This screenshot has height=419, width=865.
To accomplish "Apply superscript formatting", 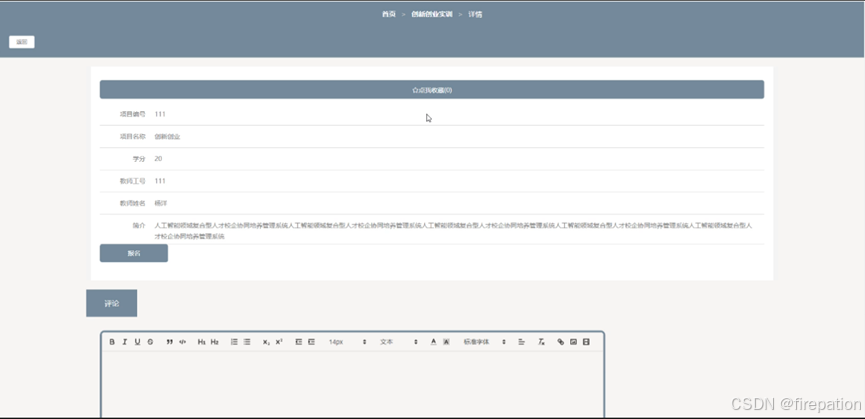I will click(x=279, y=342).
